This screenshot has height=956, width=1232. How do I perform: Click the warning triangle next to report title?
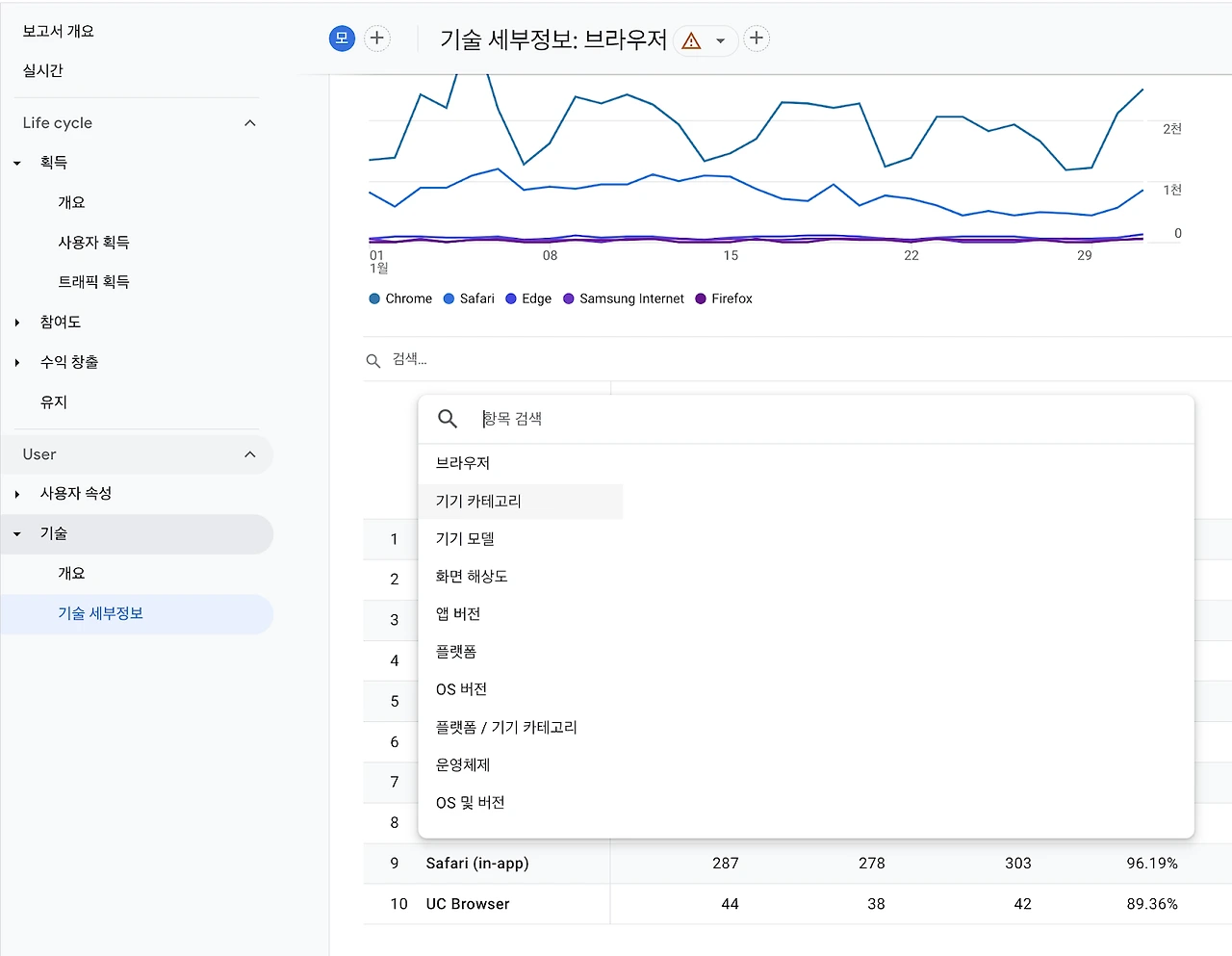click(691, 40)
